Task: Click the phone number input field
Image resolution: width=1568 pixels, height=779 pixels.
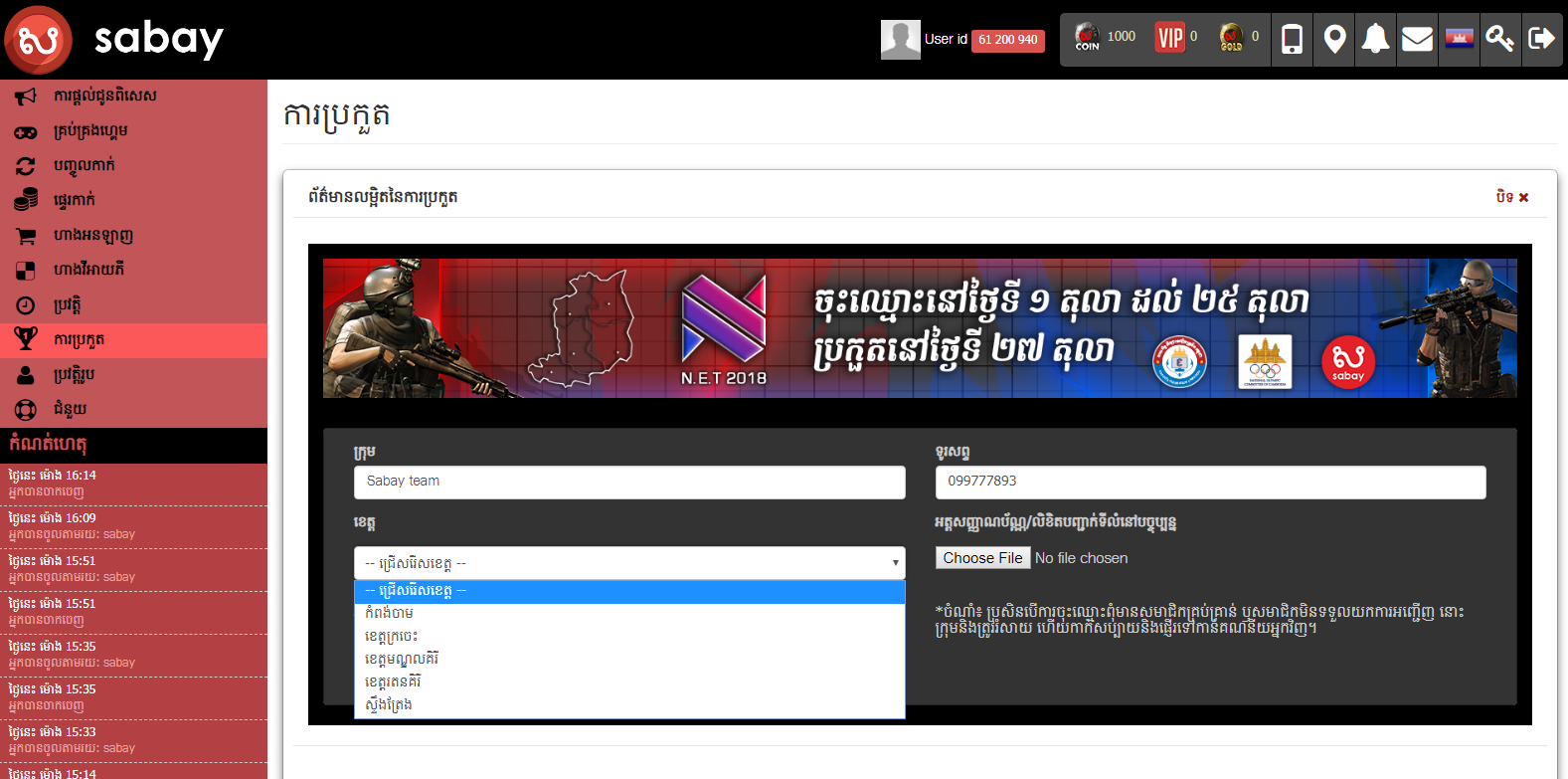Action: (1210, 482)
